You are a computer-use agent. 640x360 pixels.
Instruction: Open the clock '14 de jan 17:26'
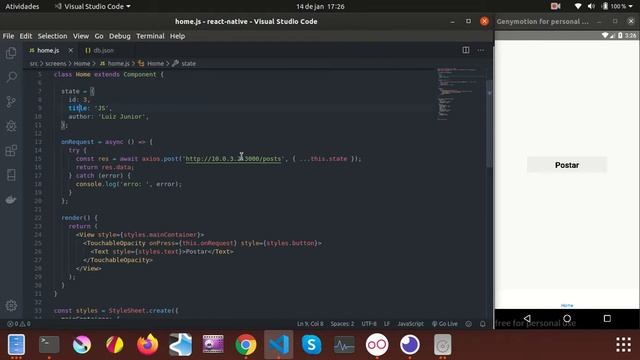click(320, 7)
